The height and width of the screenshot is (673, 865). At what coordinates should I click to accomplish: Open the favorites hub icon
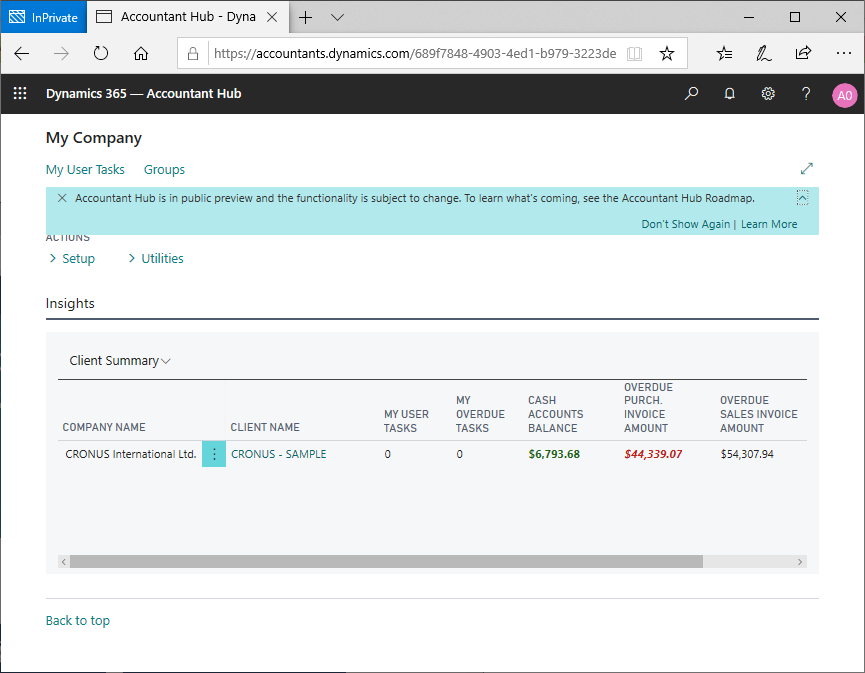click(724, 54)
